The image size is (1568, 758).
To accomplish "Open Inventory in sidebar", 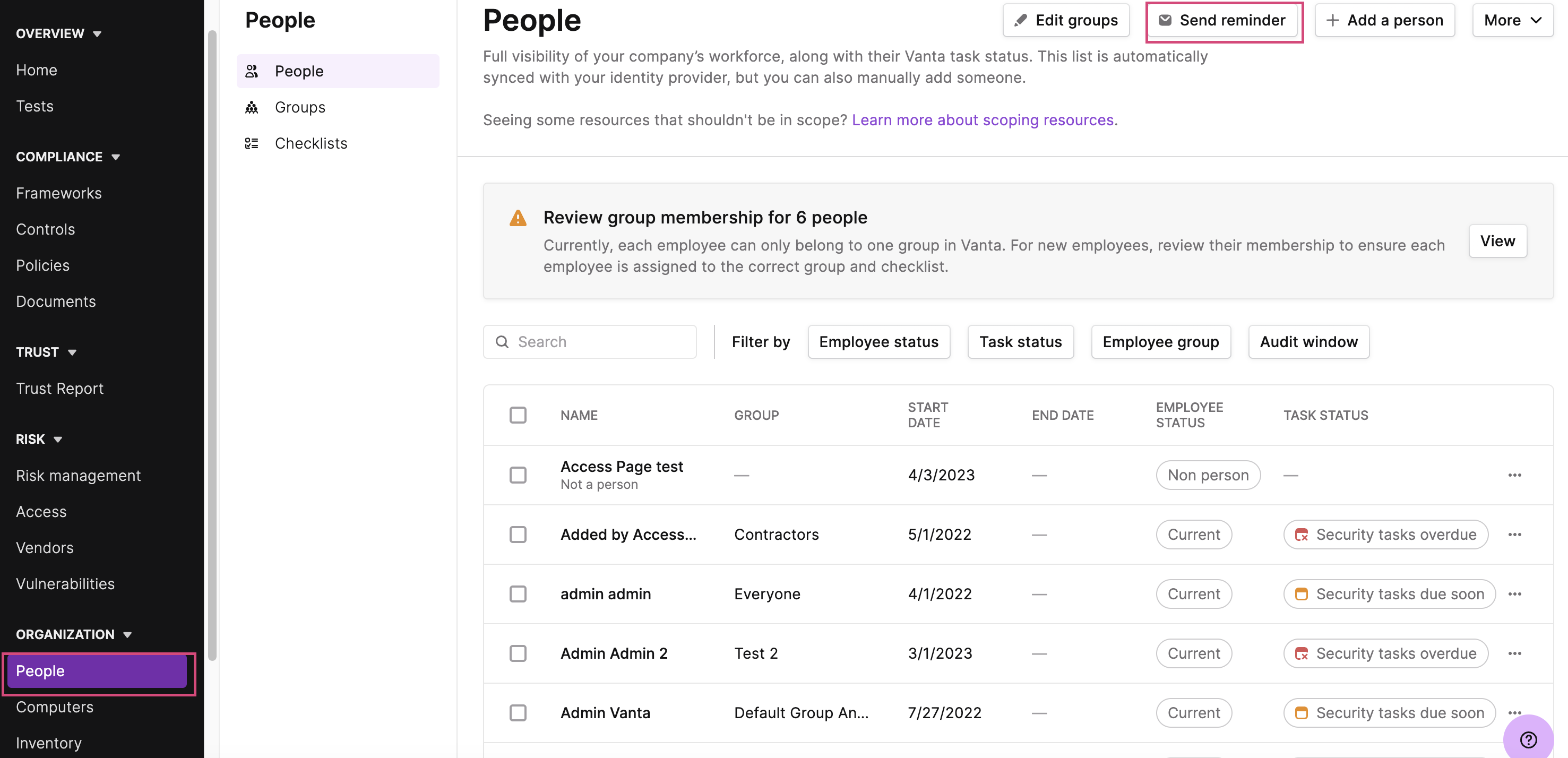I will click(x=49, y=743).
